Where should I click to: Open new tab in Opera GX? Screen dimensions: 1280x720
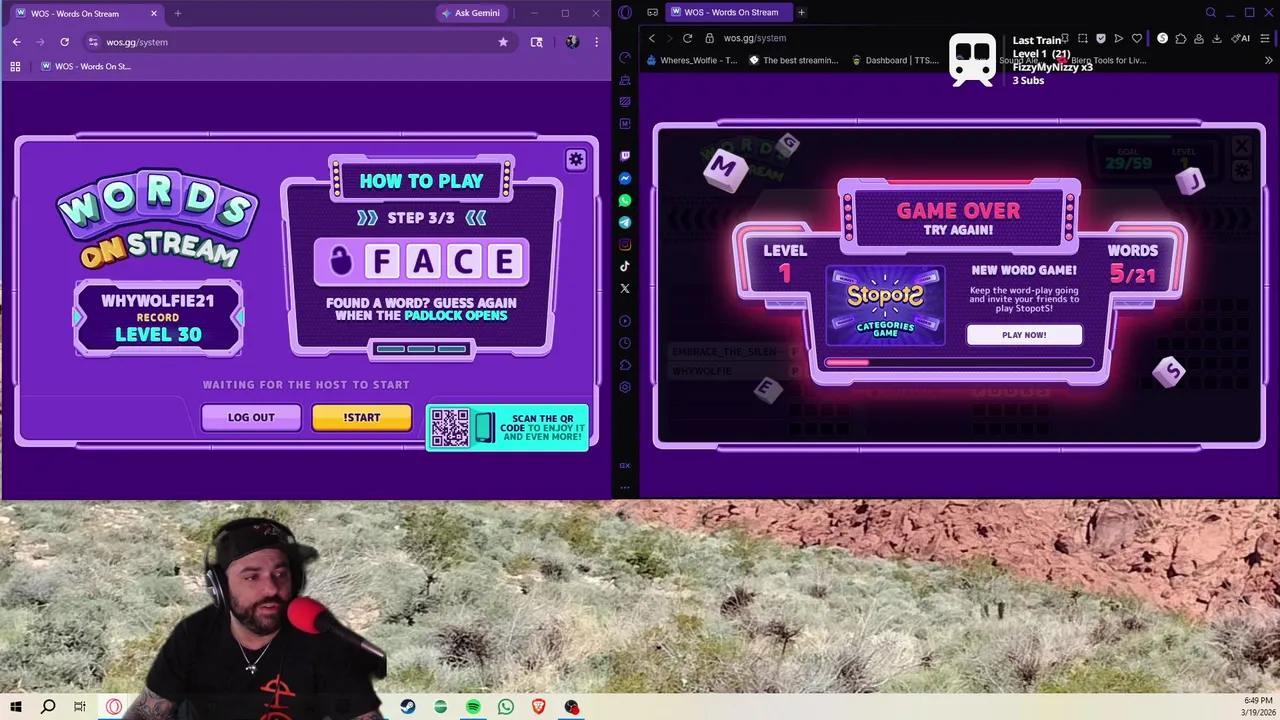point(801,12)
